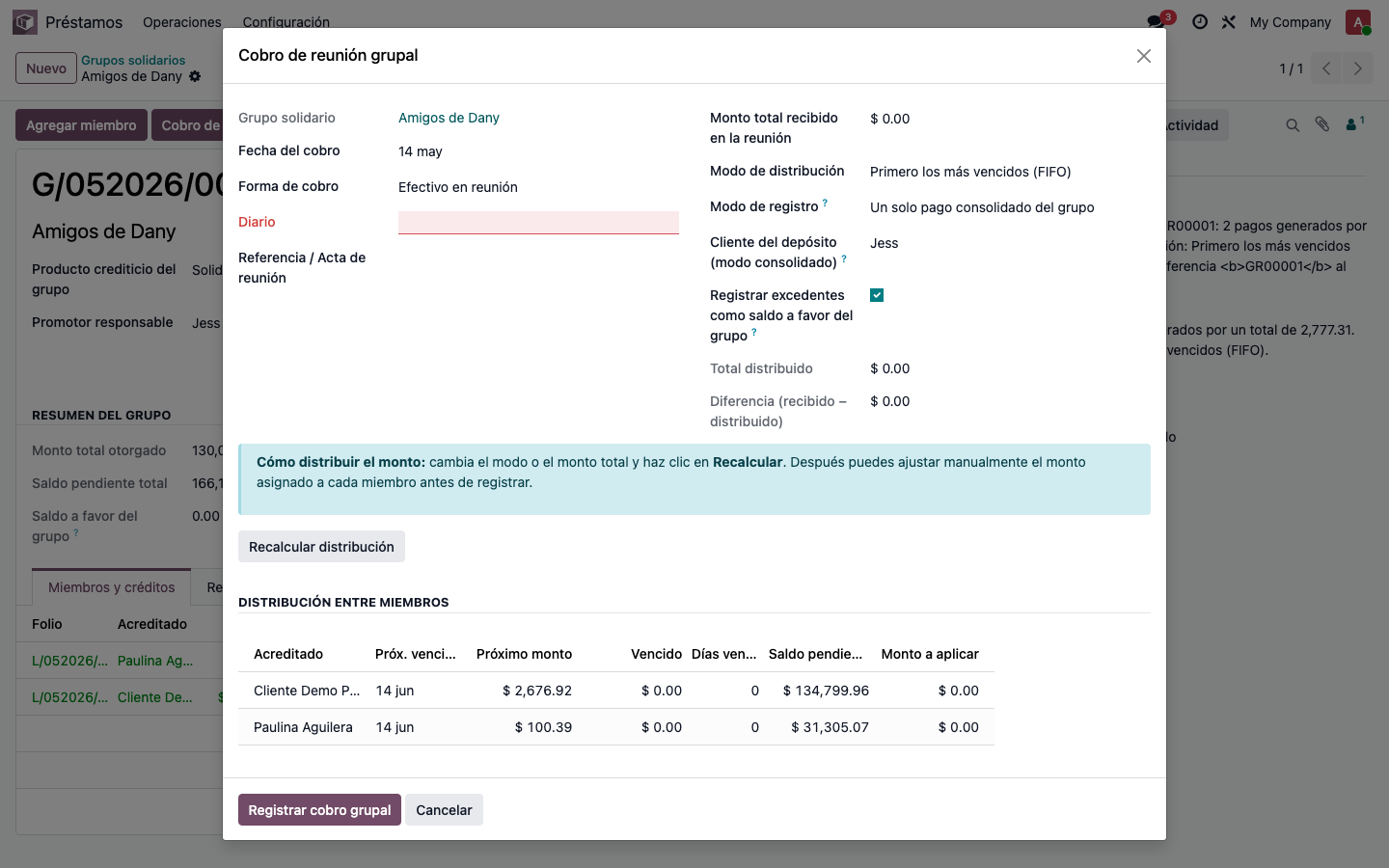Viewport: 1389px width, 868px height.
Task: Click Recalcular distribución button
Action: point(321,547)
